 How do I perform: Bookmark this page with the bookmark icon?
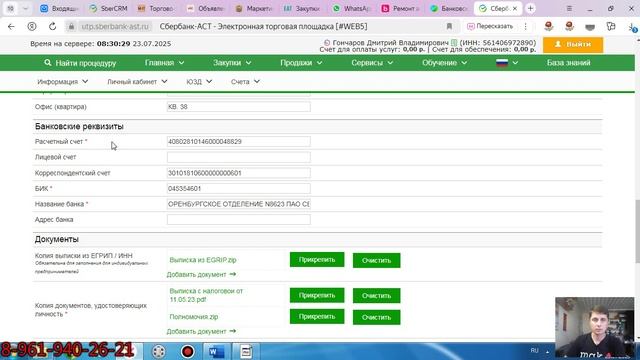[x=449, y=27]
